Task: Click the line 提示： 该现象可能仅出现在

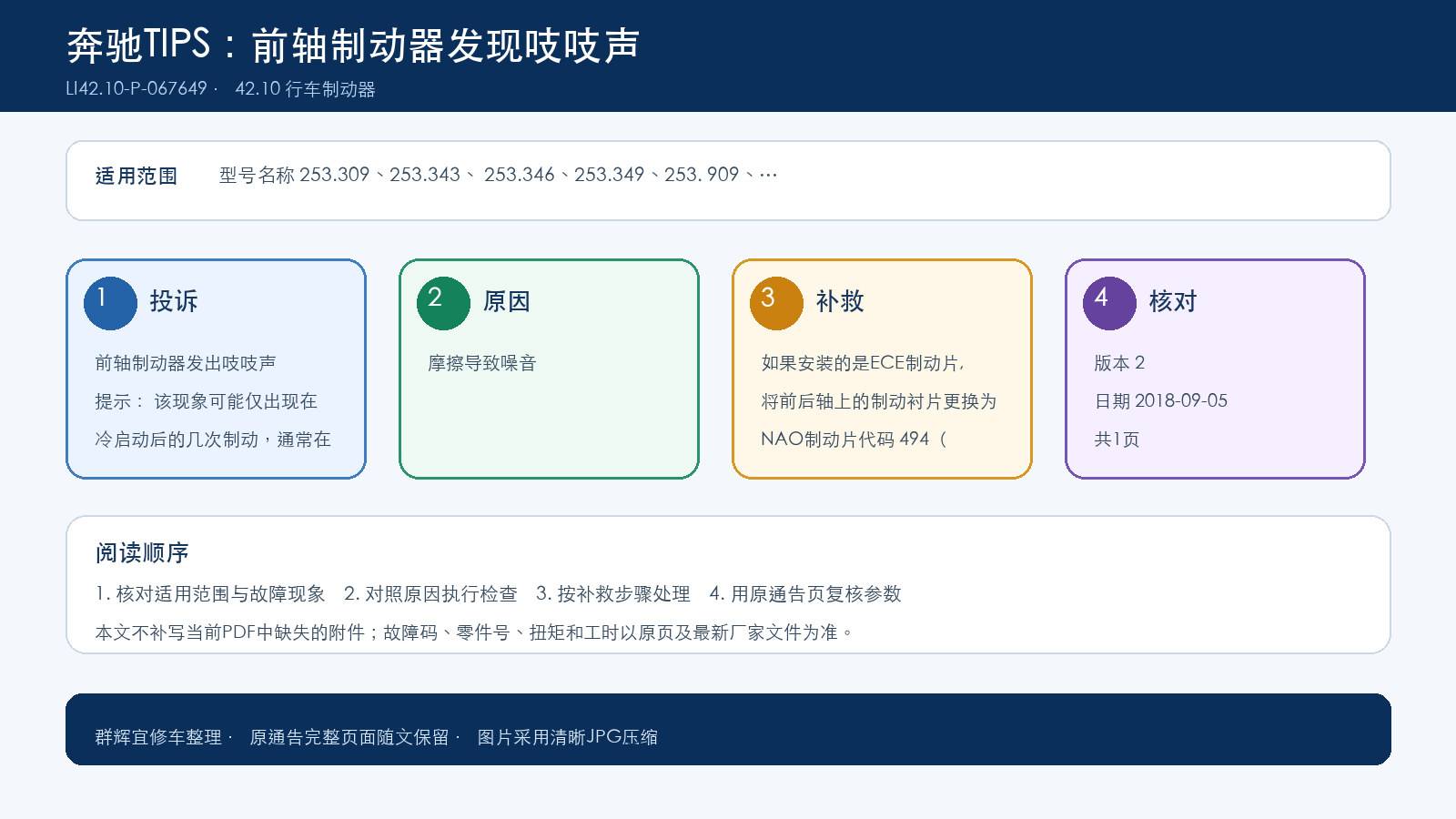Action: (206, 401)
